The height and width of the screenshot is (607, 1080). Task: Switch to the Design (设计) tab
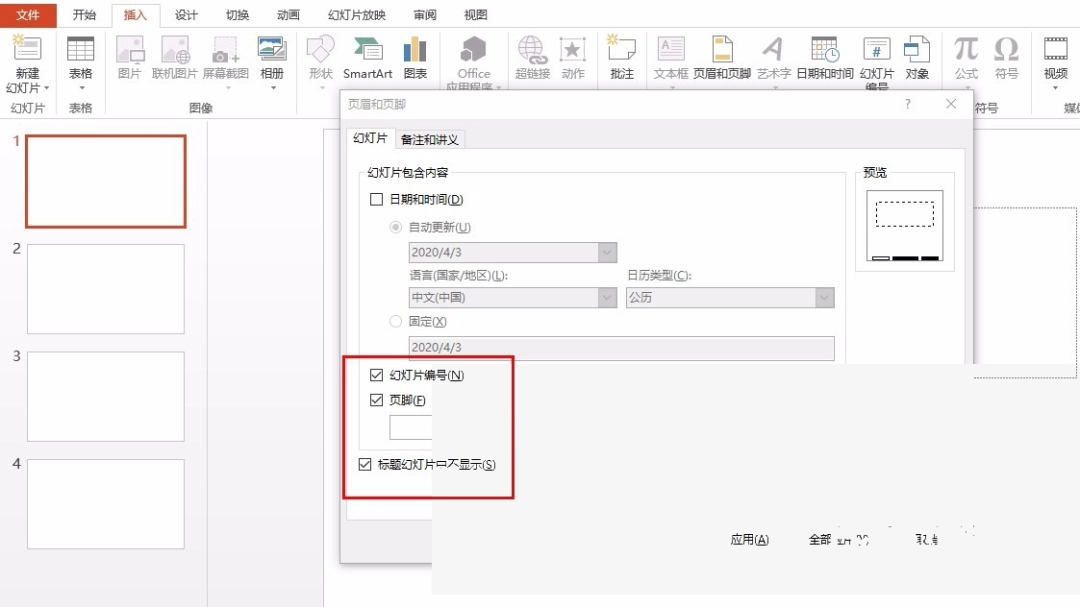click(x=186, y=14)
